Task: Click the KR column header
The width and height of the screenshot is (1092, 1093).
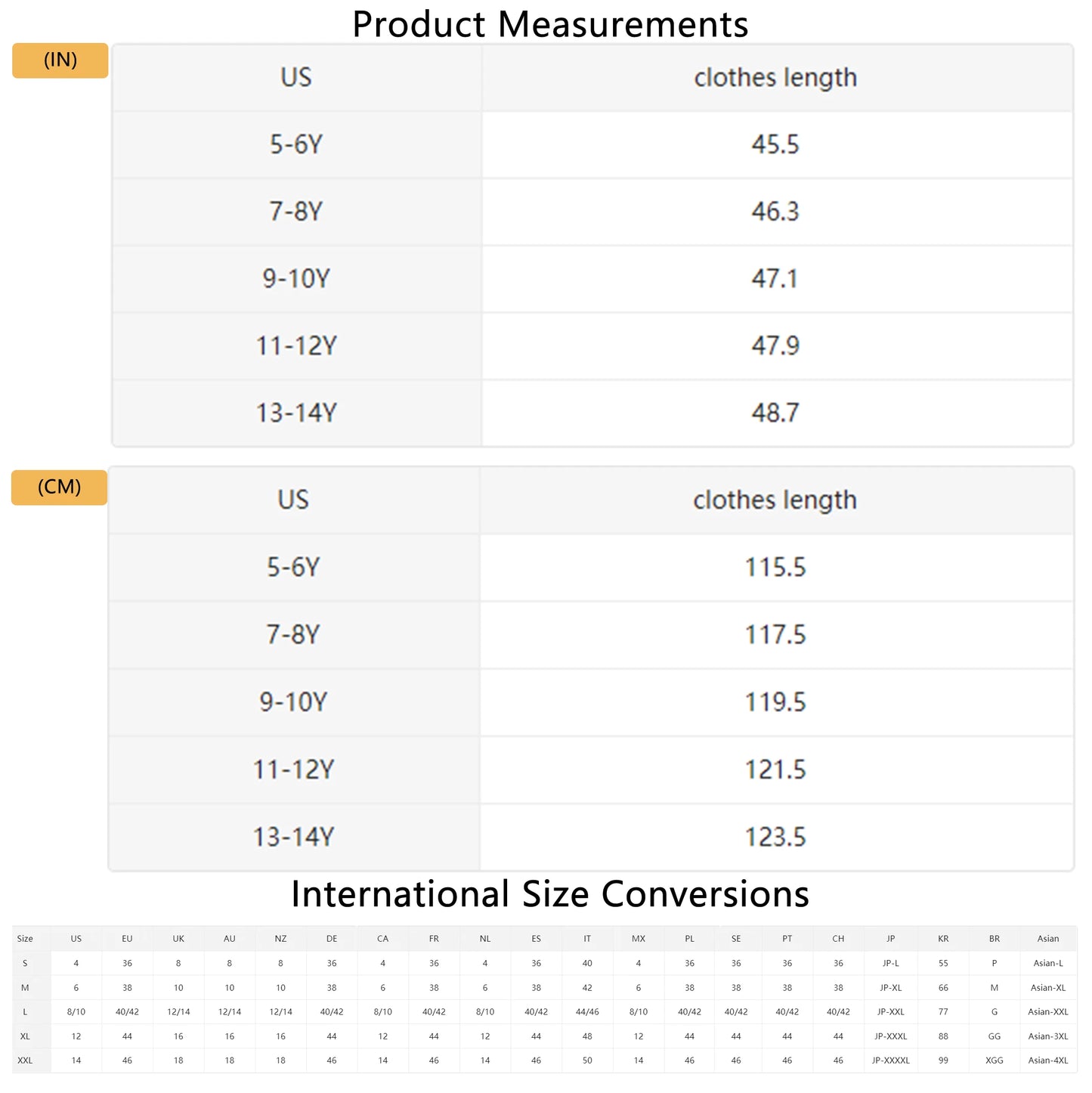Action: [943, 939]
